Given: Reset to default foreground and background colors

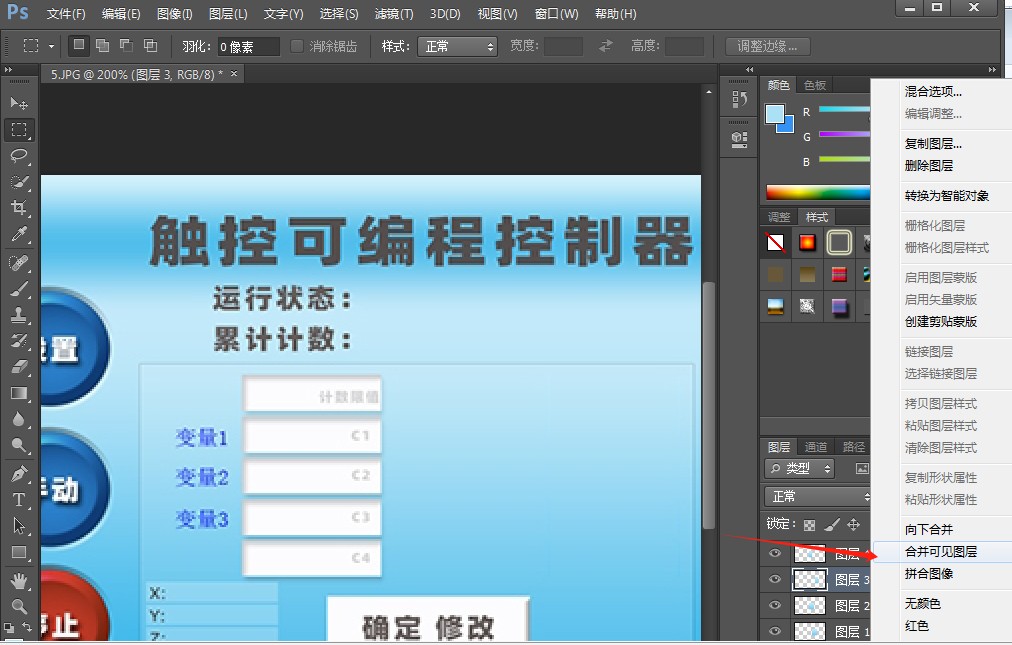Looking at the screenshot, I should (9, 628).
